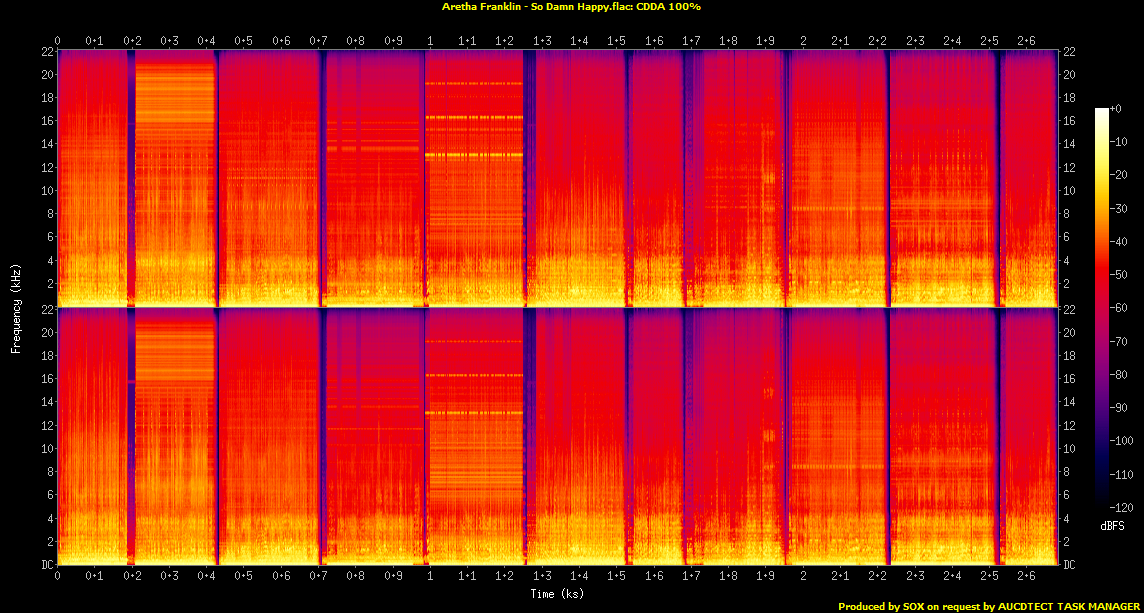
Task: Click the DC label at bottom-left of plot
Action: [x=45, y=564]
